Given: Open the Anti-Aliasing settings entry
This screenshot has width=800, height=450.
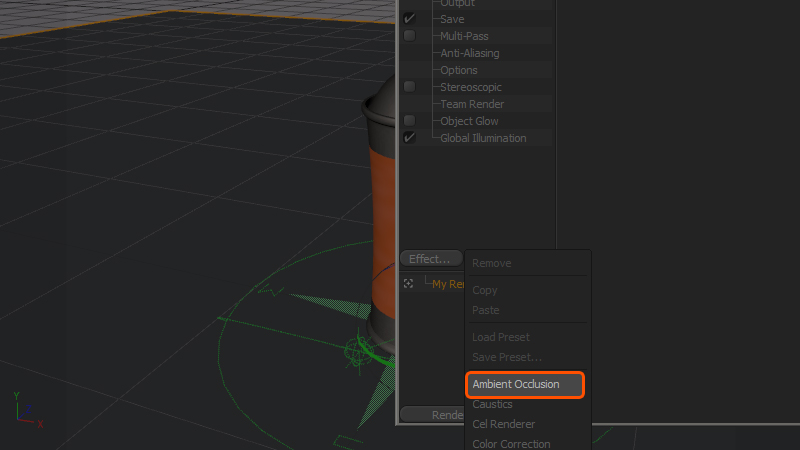Looking at the screenshot, I should point(469,53).
